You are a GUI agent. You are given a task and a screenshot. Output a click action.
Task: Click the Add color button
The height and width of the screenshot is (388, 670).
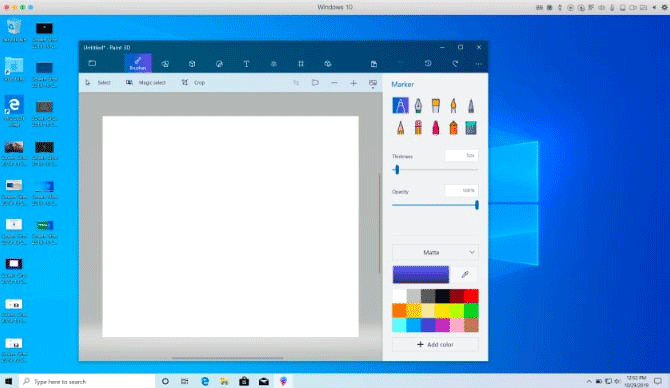(x=435, y=344)
